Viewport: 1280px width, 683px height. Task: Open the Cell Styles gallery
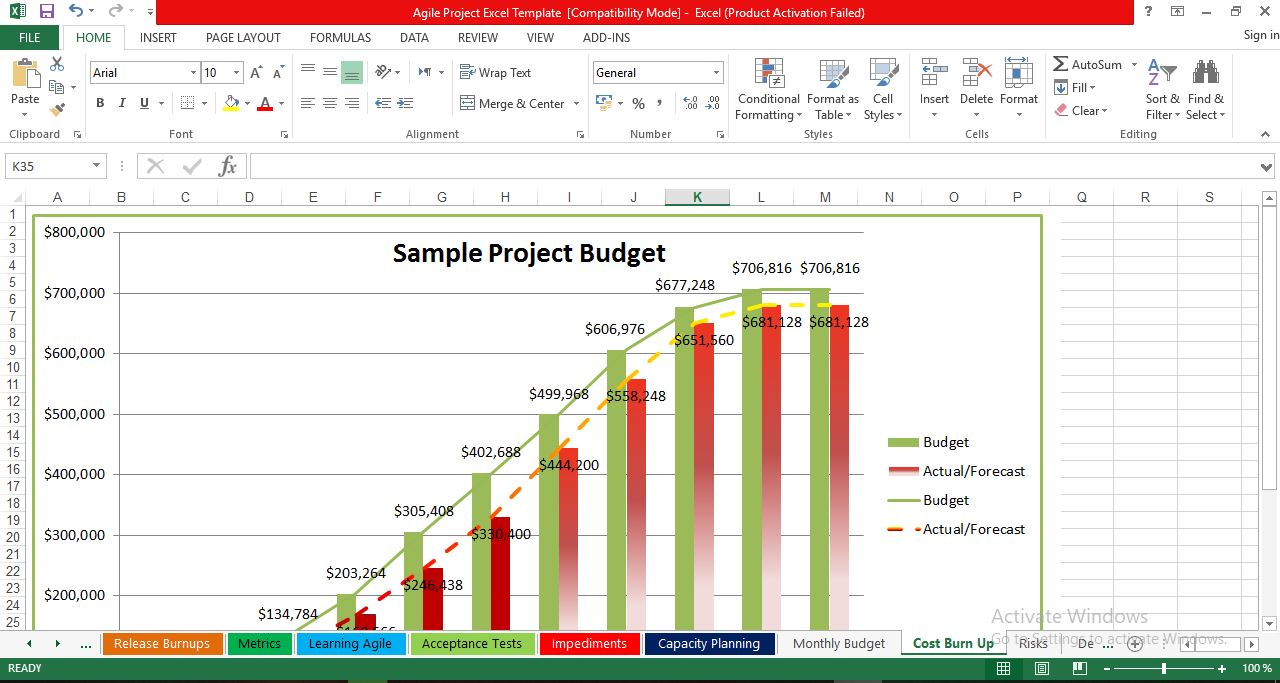(x=881, y=88)
